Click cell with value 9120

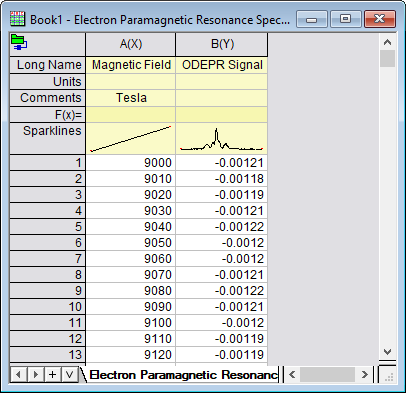point(131,355)
